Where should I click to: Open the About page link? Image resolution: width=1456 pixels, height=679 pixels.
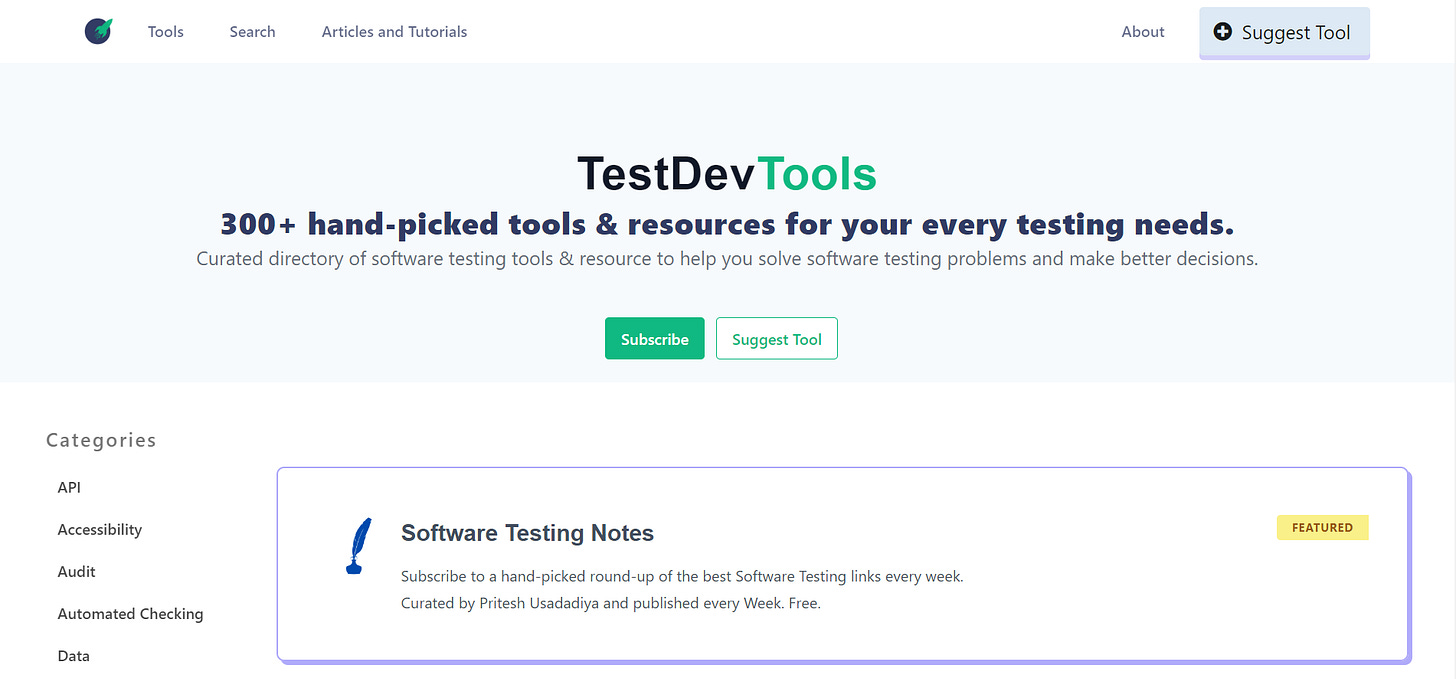tap(1143, 32)
